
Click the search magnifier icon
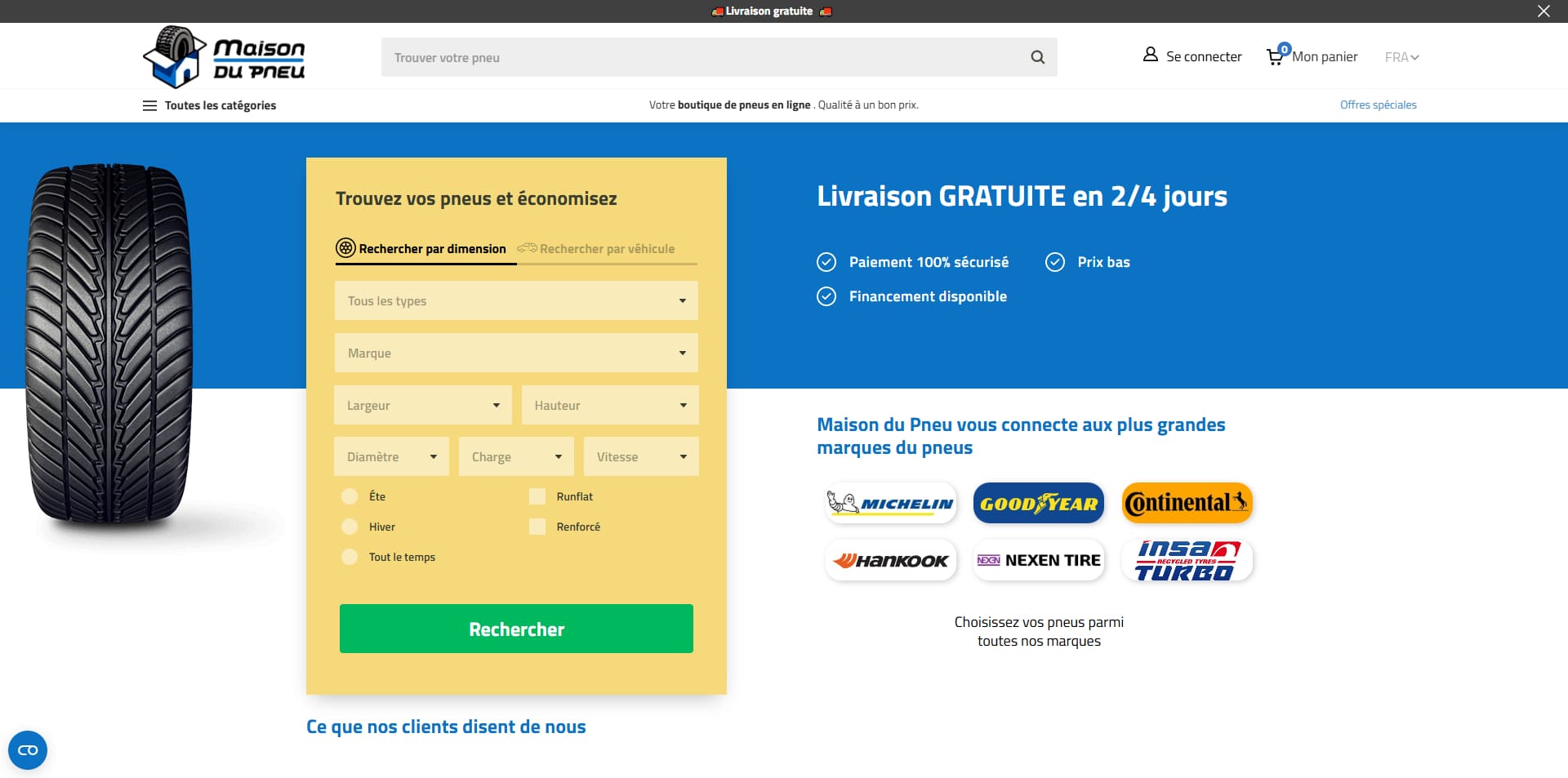[x=1037, y=57]
